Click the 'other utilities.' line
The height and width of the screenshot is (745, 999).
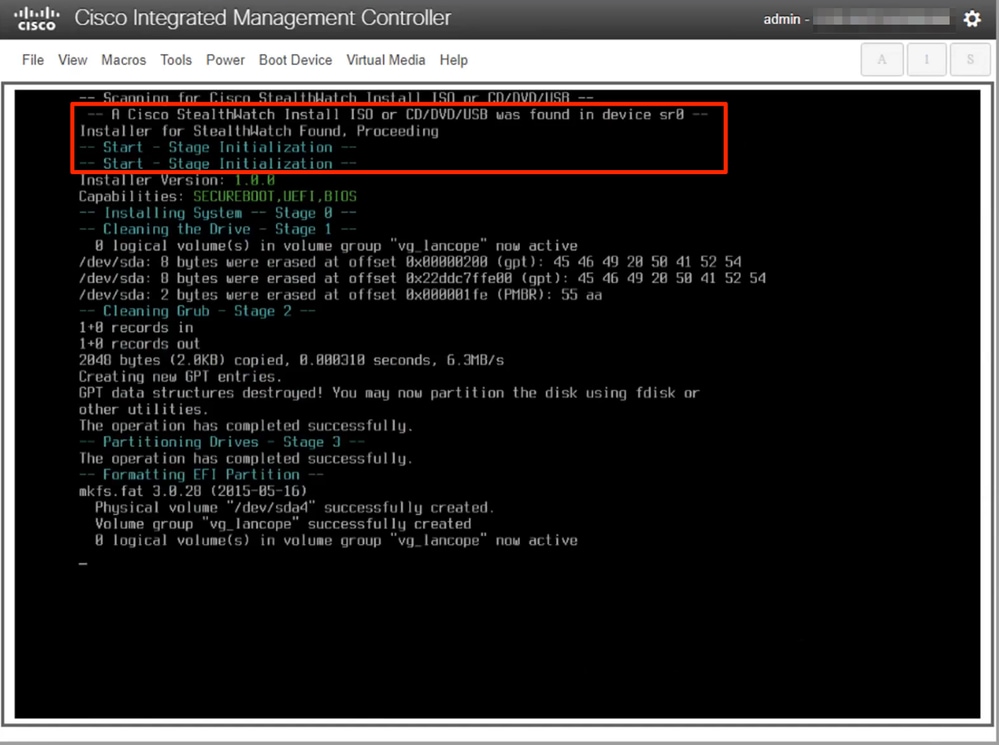[x=143, y=409]
